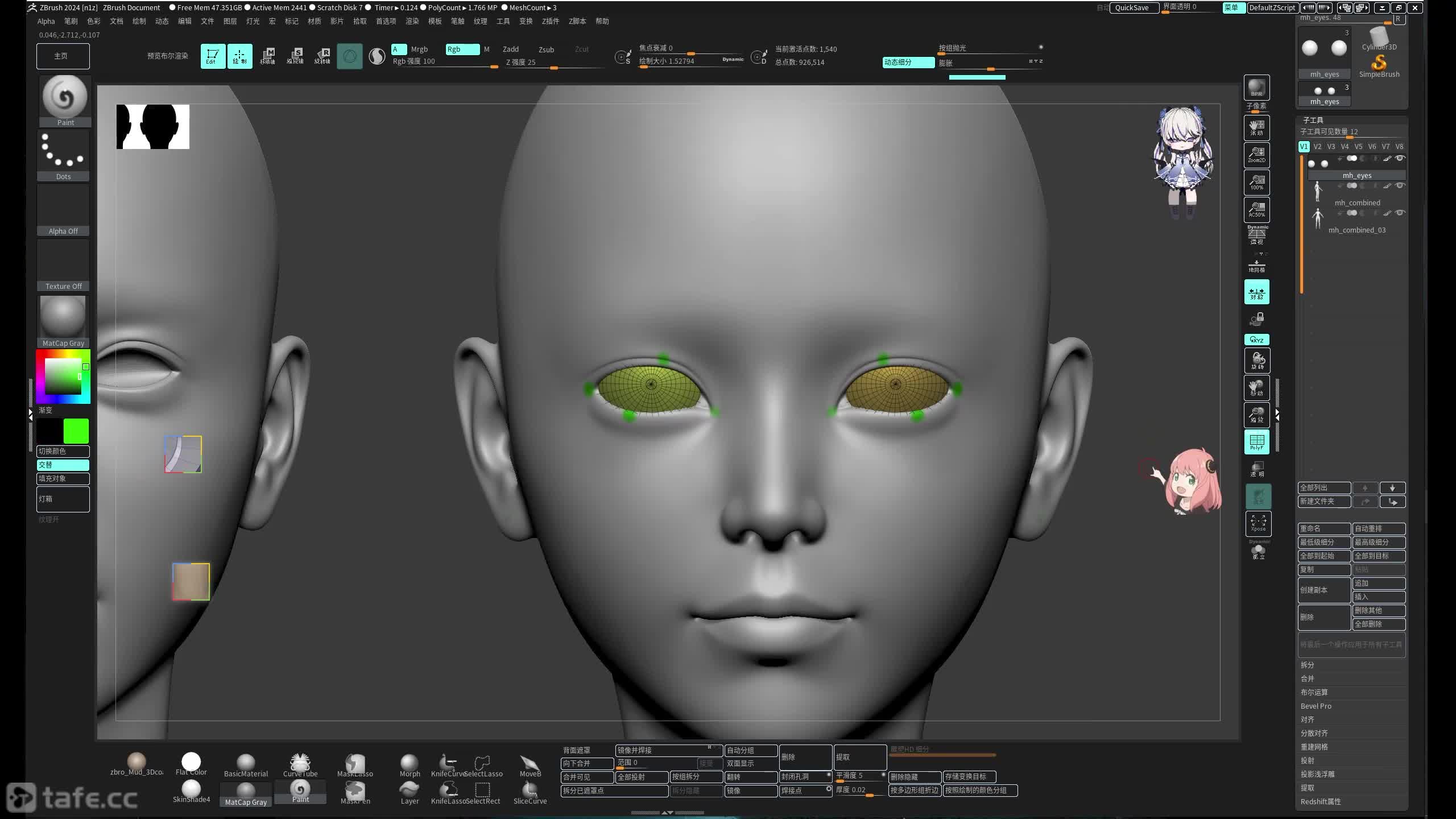Viewport: 1456px width, 819px height.
Task: Toggle Rgb paint mode
Action: (462, 49)
